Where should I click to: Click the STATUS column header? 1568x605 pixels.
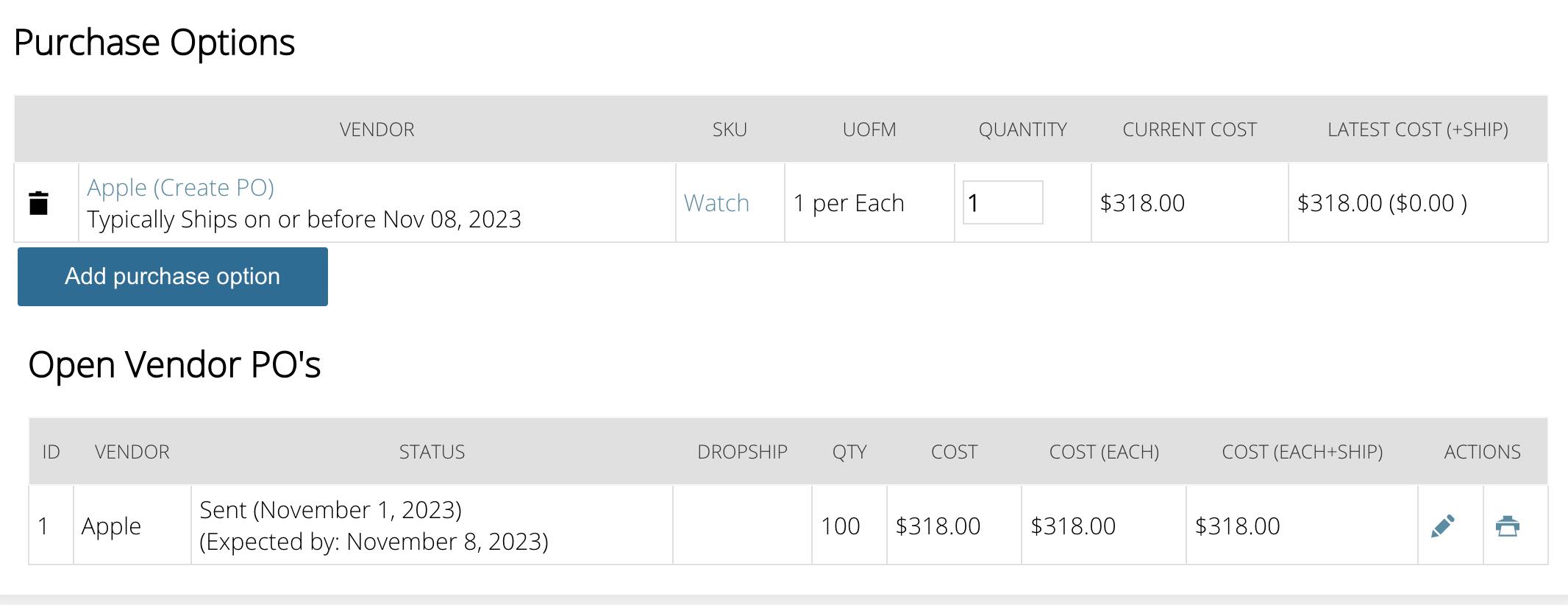[432, 452]
